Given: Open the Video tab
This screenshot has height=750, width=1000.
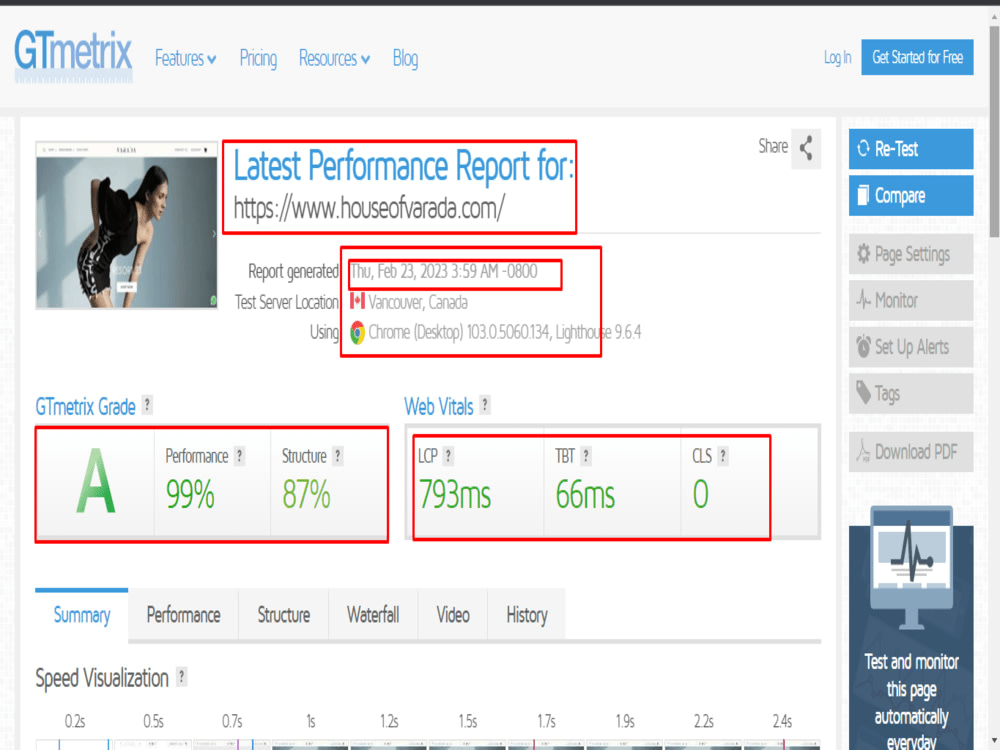Looking at the screenshot, I should [x=453, y=615].
